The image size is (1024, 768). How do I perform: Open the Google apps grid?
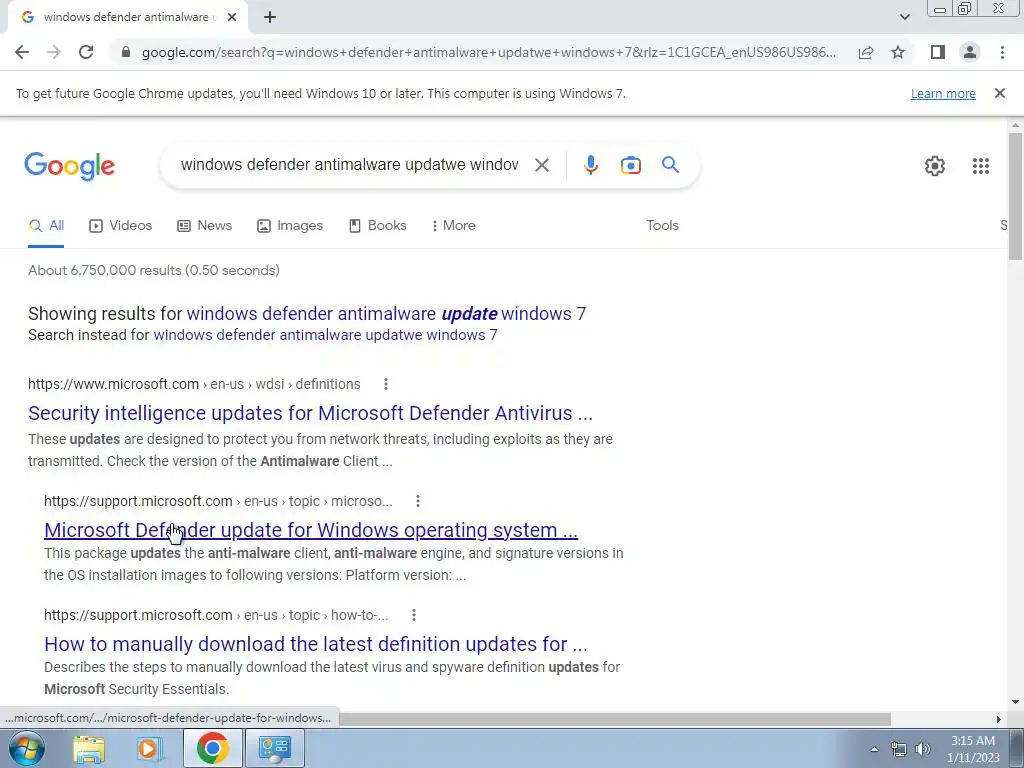point(980,166)
